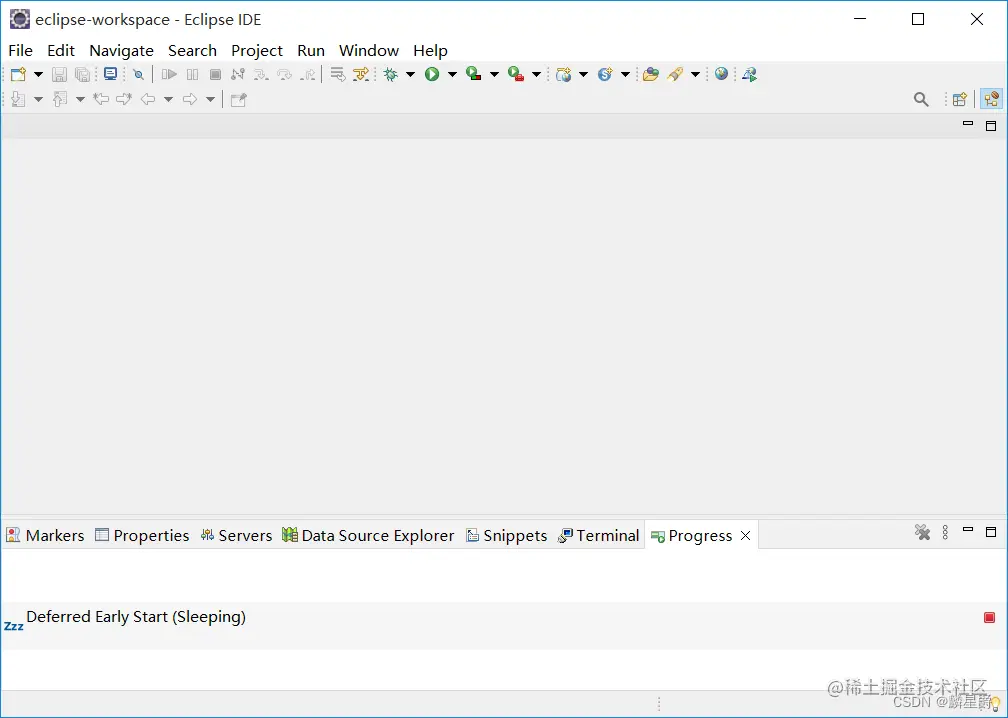
Task: Click the Debug bug icon
Action: click(x=390, y=75)
